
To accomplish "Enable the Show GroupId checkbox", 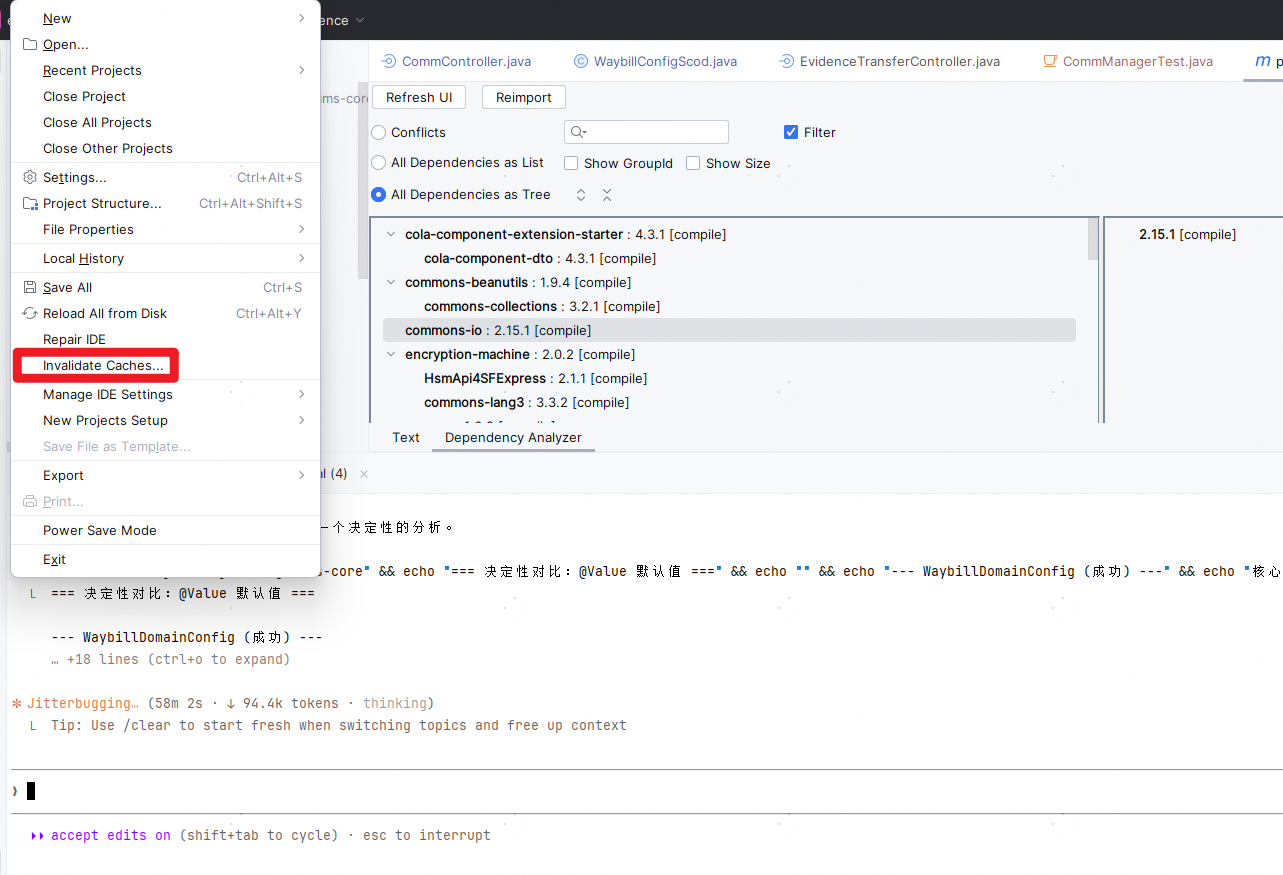I will click(571, 163).
